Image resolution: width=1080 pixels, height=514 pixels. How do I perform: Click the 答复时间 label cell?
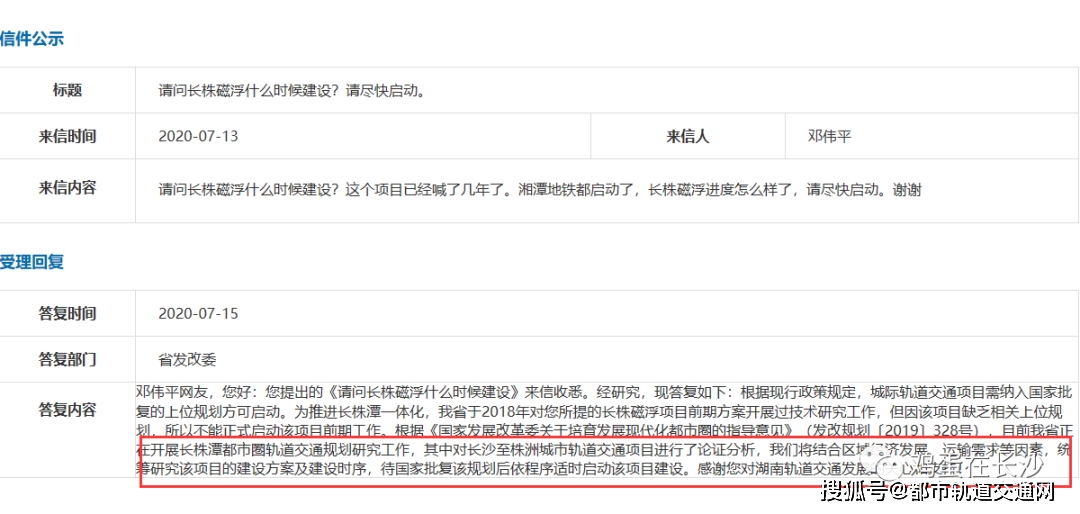pos(67,313)
